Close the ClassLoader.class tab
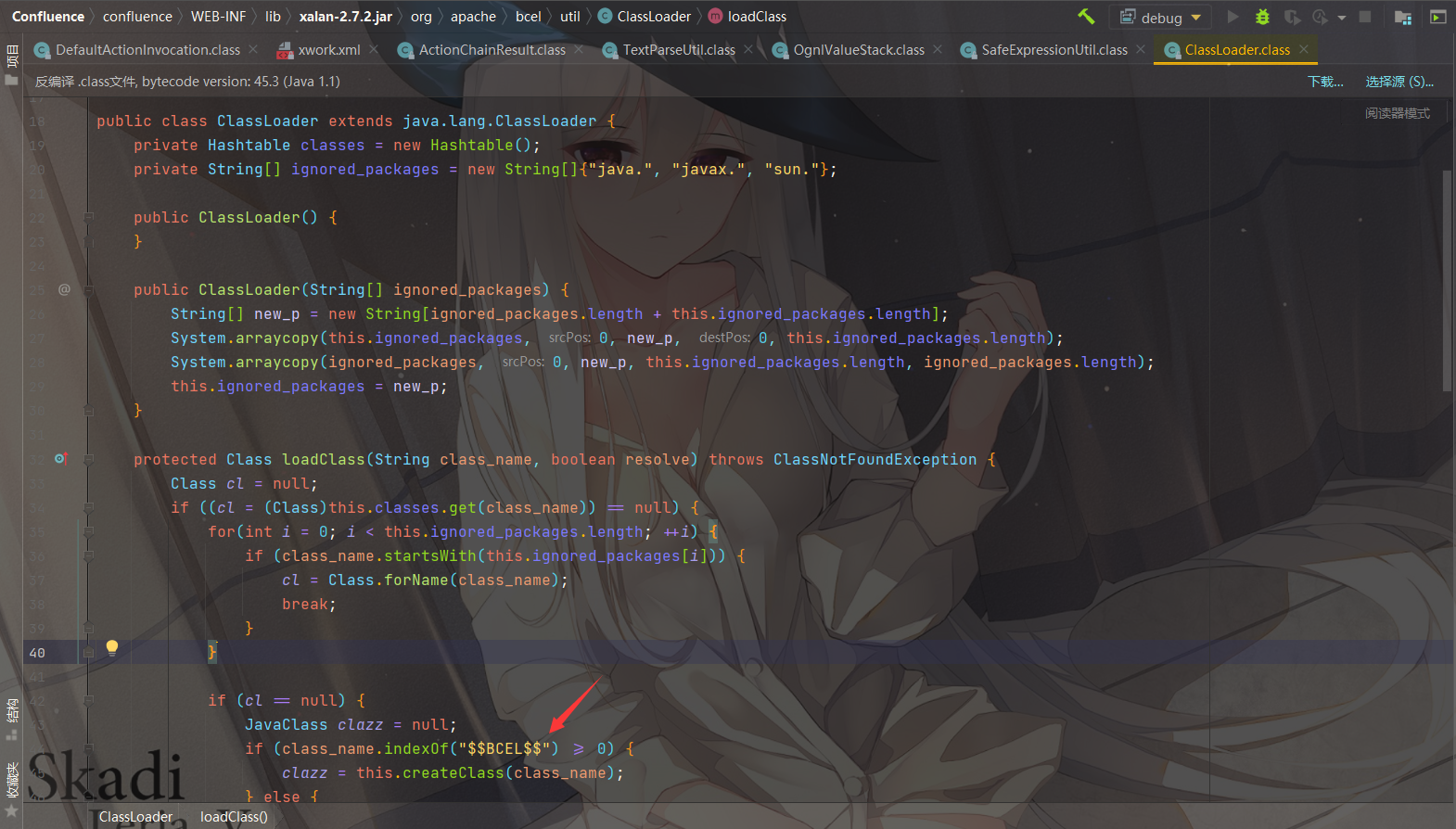 tap(1304, 49)
